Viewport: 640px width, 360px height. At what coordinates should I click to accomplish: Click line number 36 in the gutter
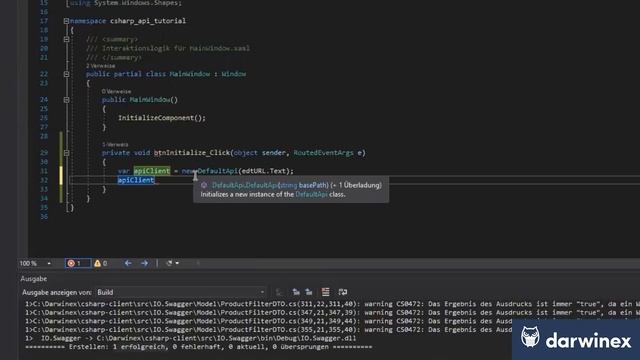point(44,216)
